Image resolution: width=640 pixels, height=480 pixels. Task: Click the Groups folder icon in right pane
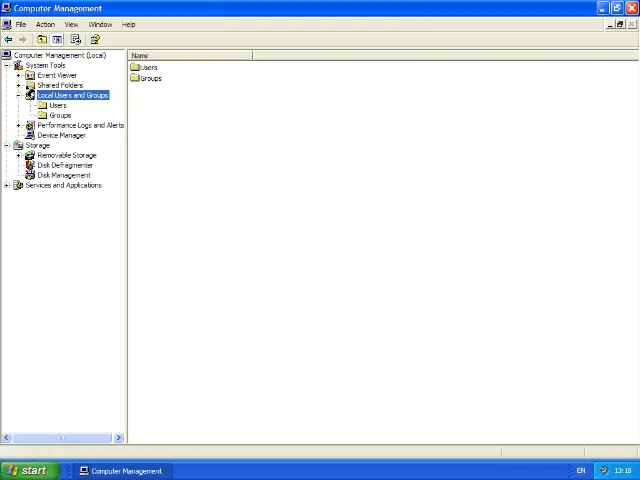click(135, 78)
